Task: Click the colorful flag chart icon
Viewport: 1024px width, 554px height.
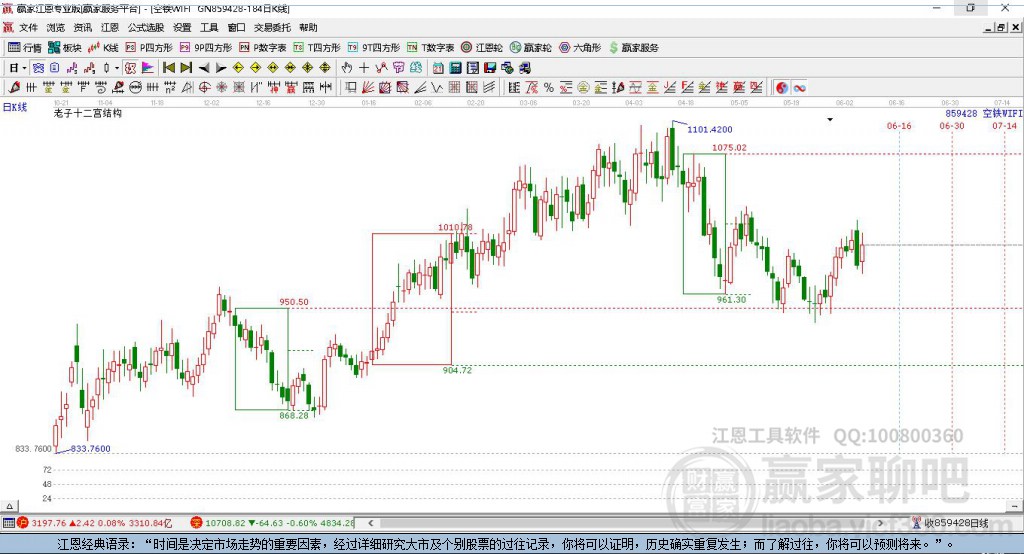Action: coord(148,68)
